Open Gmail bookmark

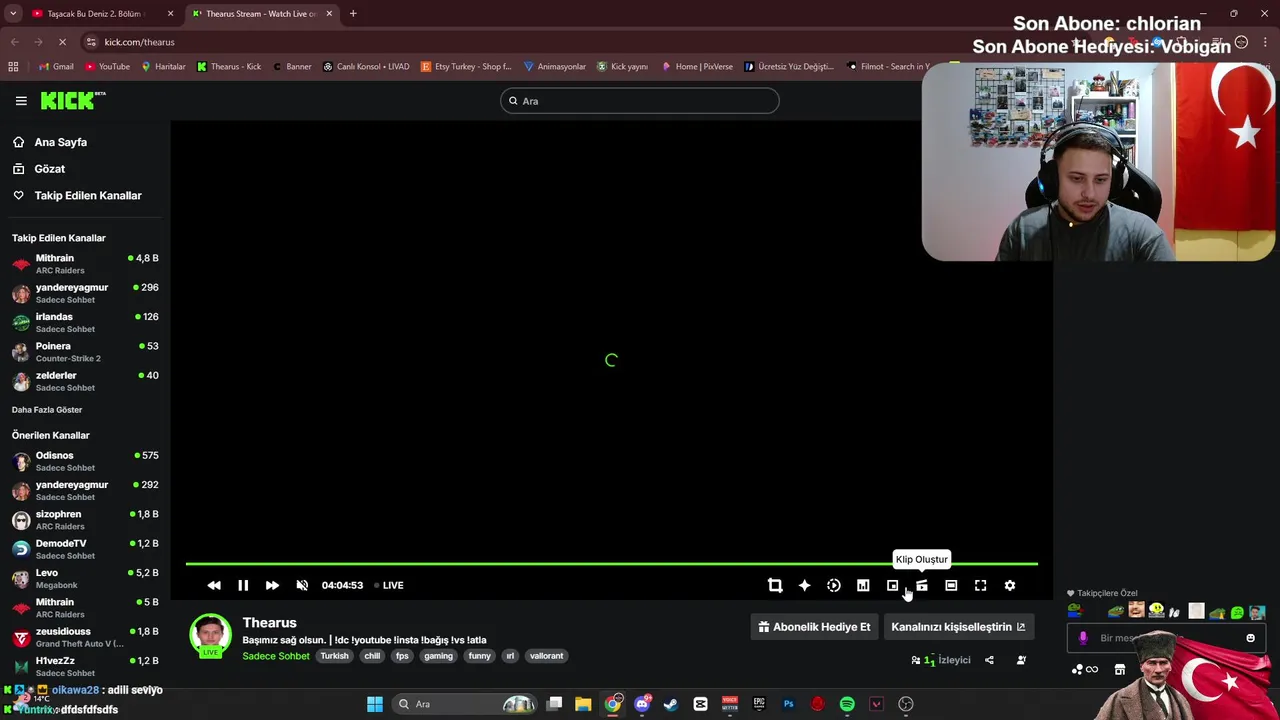coord(56,67)
